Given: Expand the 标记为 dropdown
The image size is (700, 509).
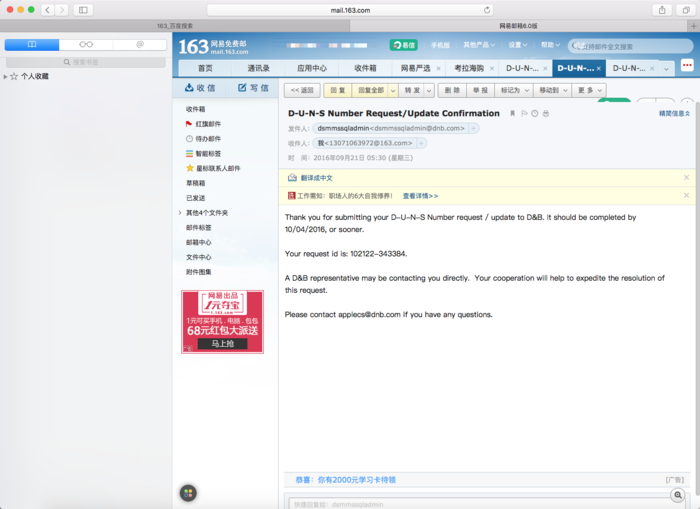Looking at the screenshot, I should 514,90.
